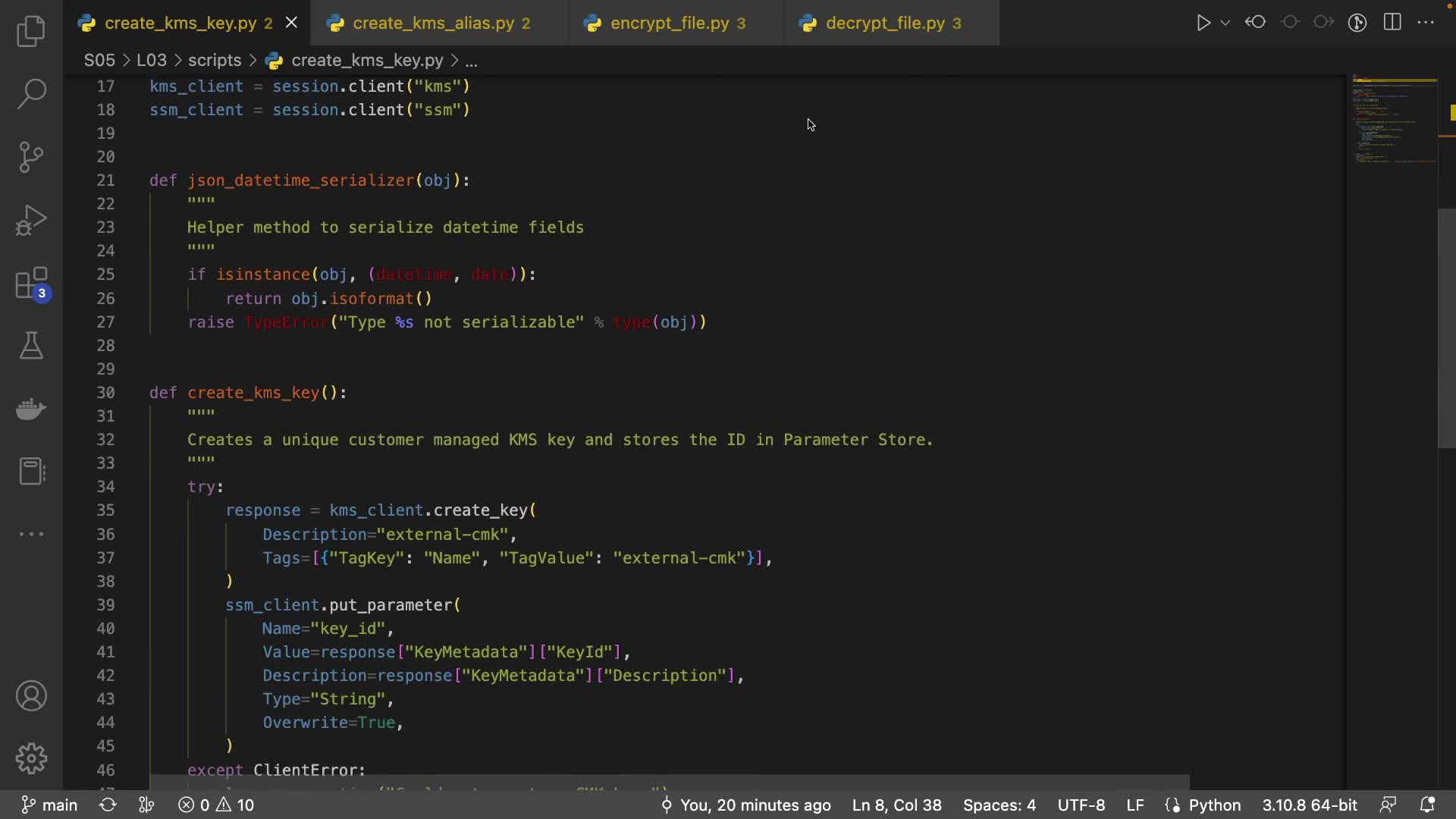Click the minimap code overview
Viewport: 1456px width, 819px height.
click(1394, 121)
